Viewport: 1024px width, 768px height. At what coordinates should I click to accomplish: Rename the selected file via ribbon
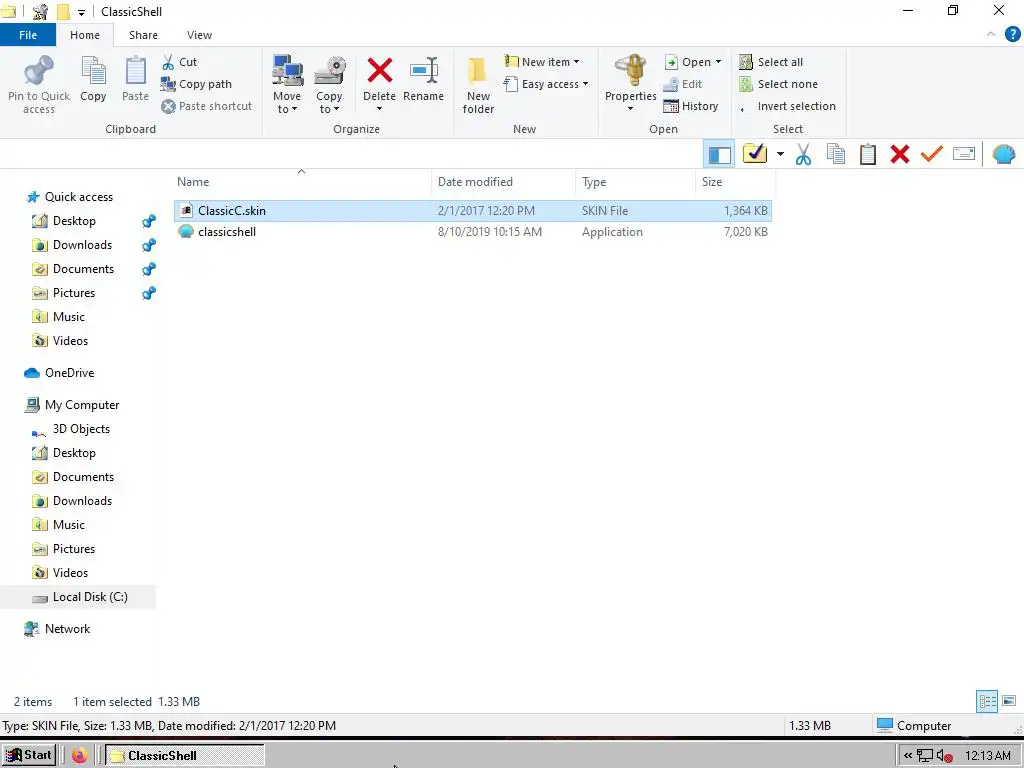423,80
